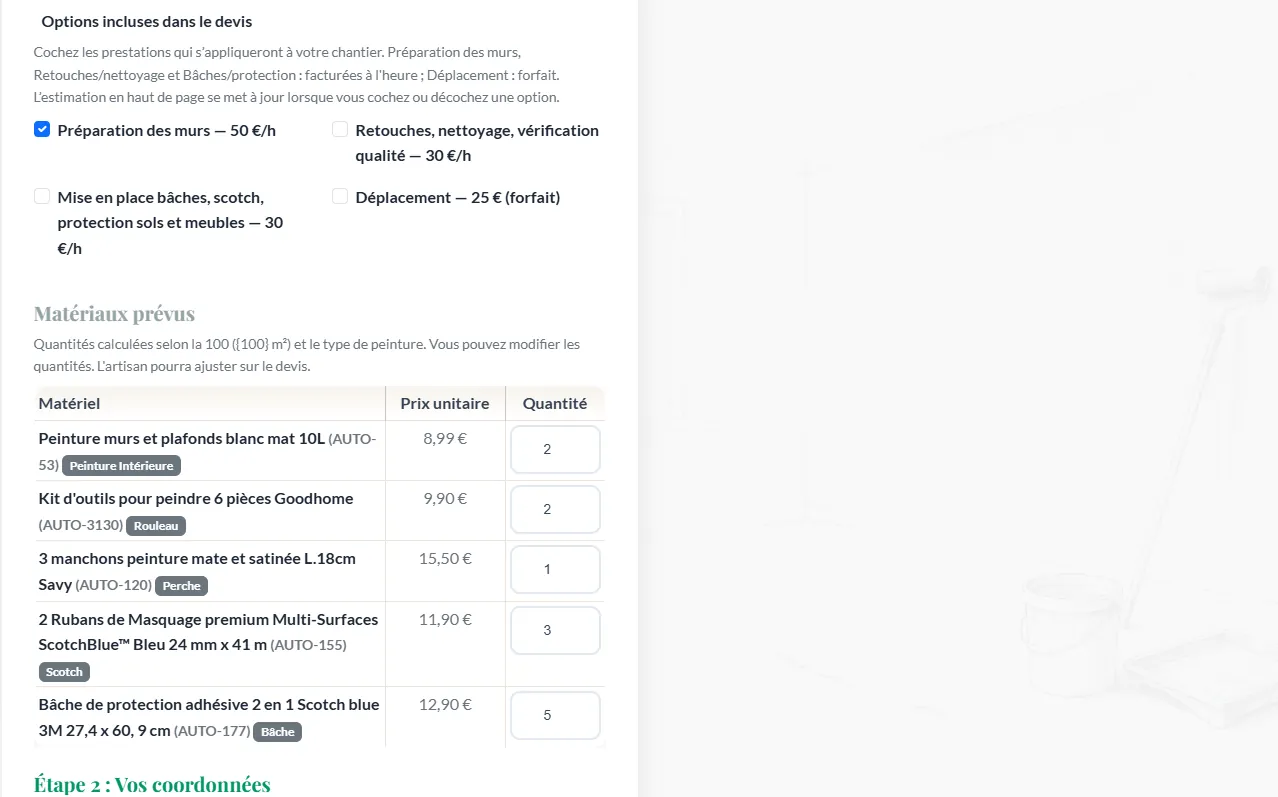Image resolution: width=1278 pixels, height=797 pixels.
Task: Click the Quantité column header
Action: (555, 403)
